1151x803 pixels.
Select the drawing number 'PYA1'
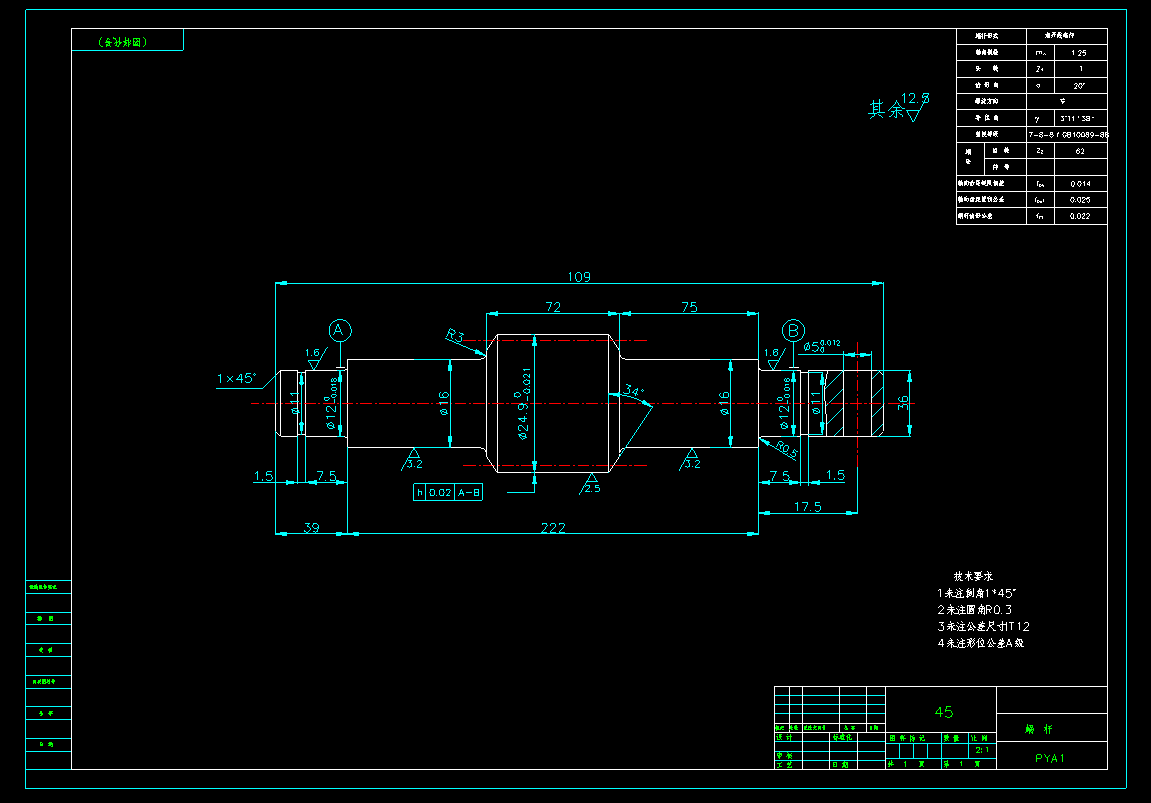1050,758
